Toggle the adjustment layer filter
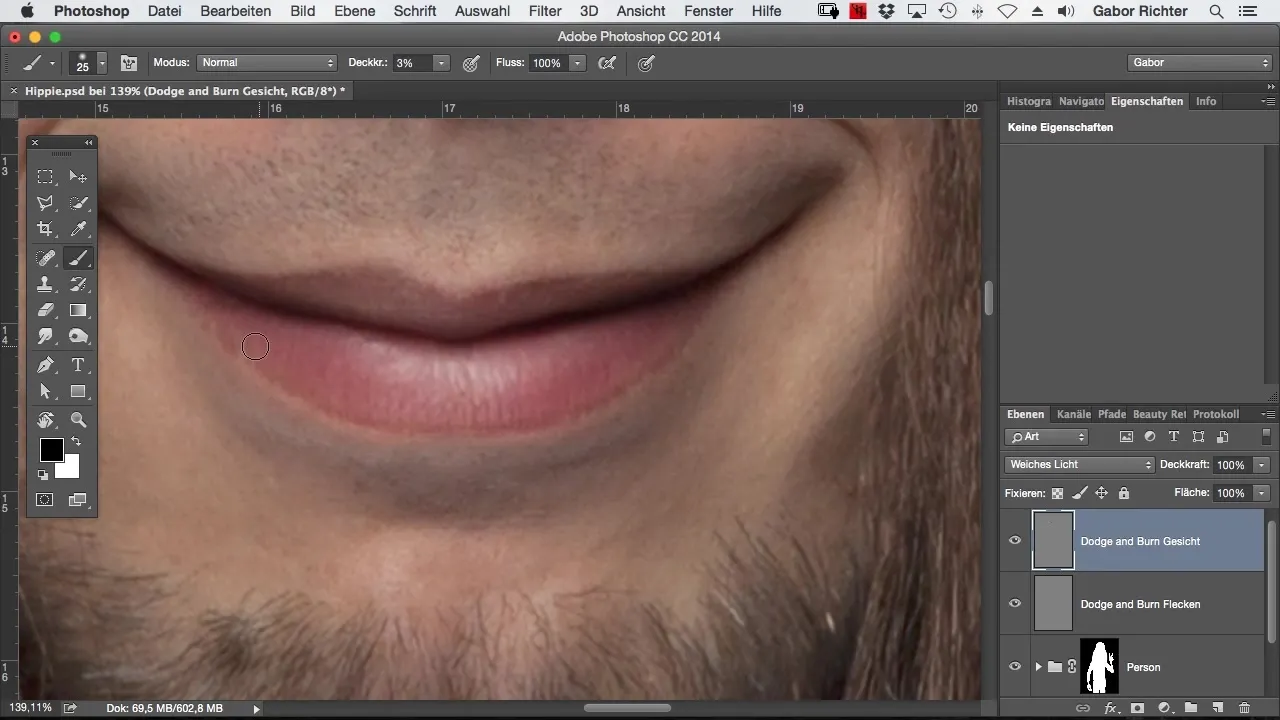This screenshot has height=720, width=1280. (x=1150, y=437)
